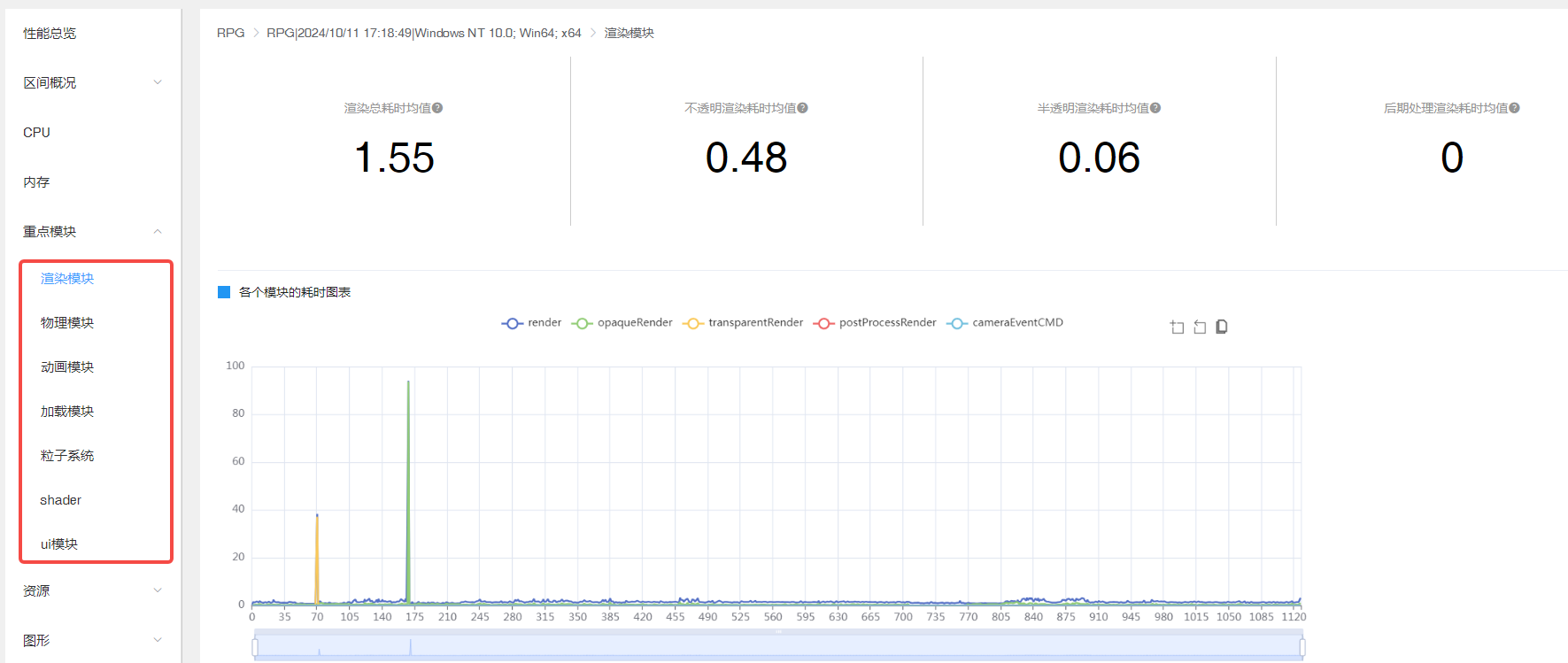Click the RPG breadcrumb link
The width and height of the screenshot is (1568, 663).
[230, 33]
